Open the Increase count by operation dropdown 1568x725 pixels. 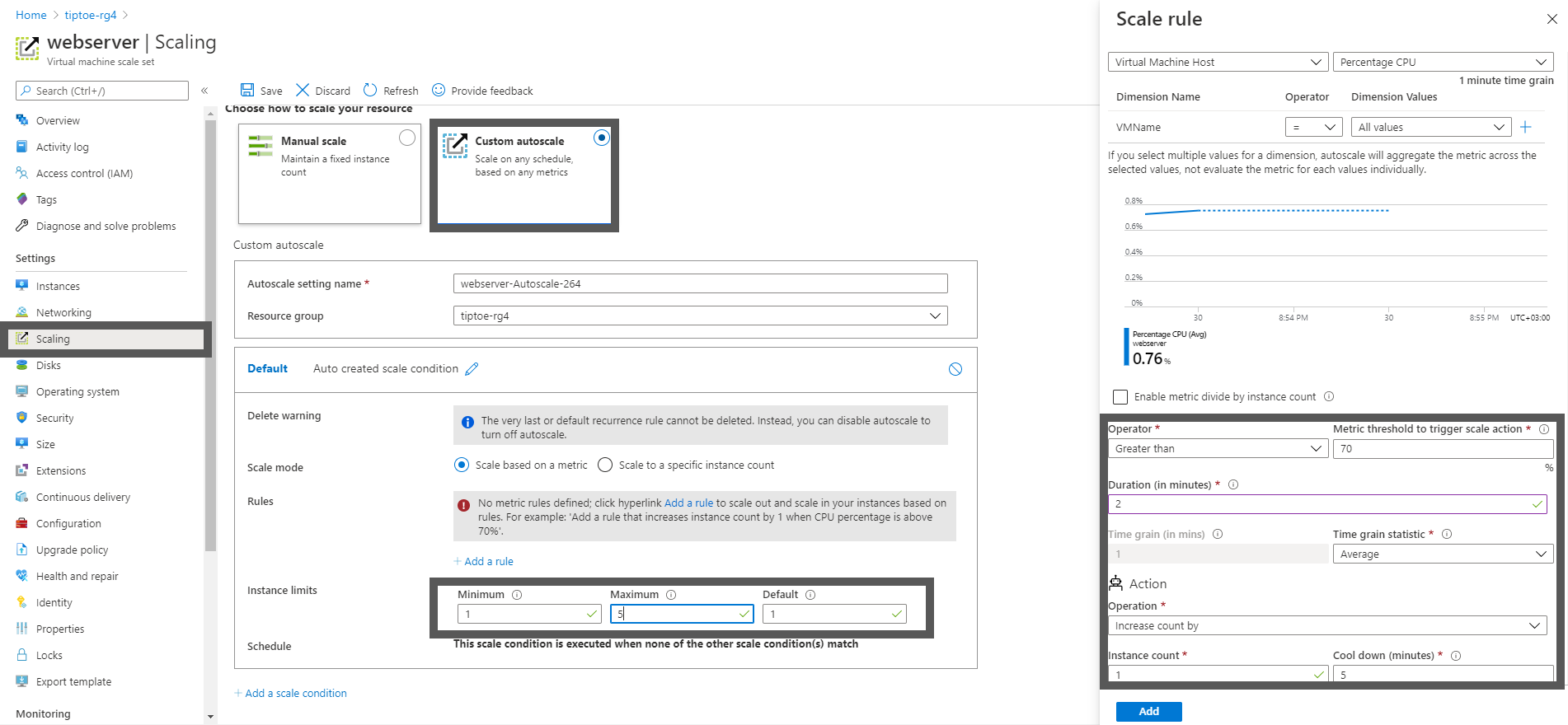[1327, 625]
